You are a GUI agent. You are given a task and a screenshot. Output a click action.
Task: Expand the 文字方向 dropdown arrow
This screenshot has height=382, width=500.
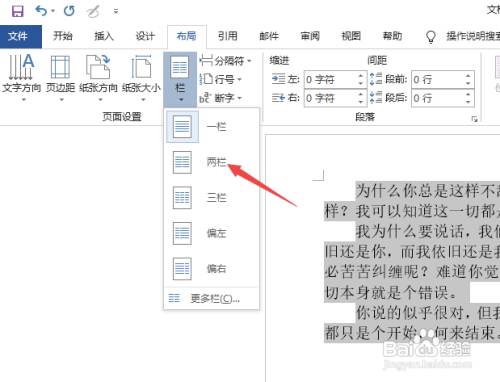[x=24, y=99]
